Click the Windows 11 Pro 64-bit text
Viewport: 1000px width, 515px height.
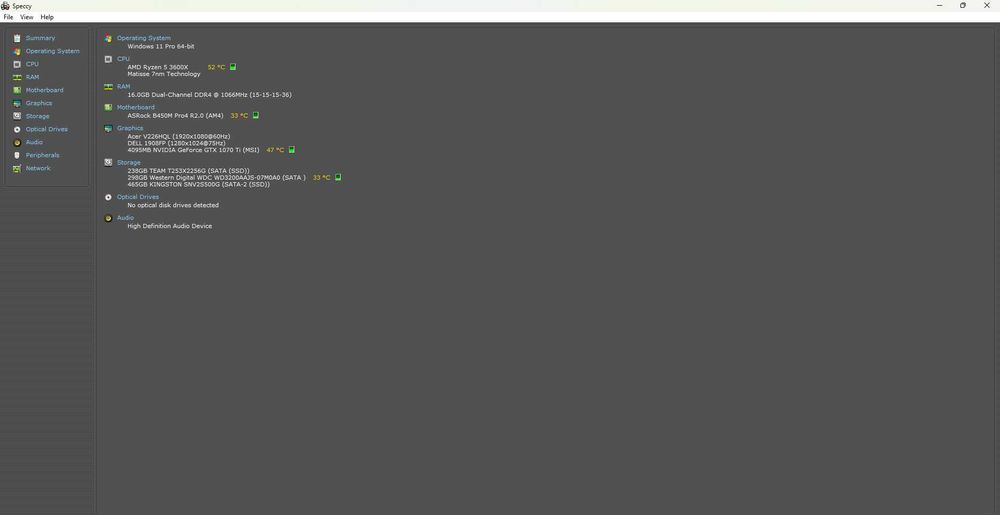[161, 47]
